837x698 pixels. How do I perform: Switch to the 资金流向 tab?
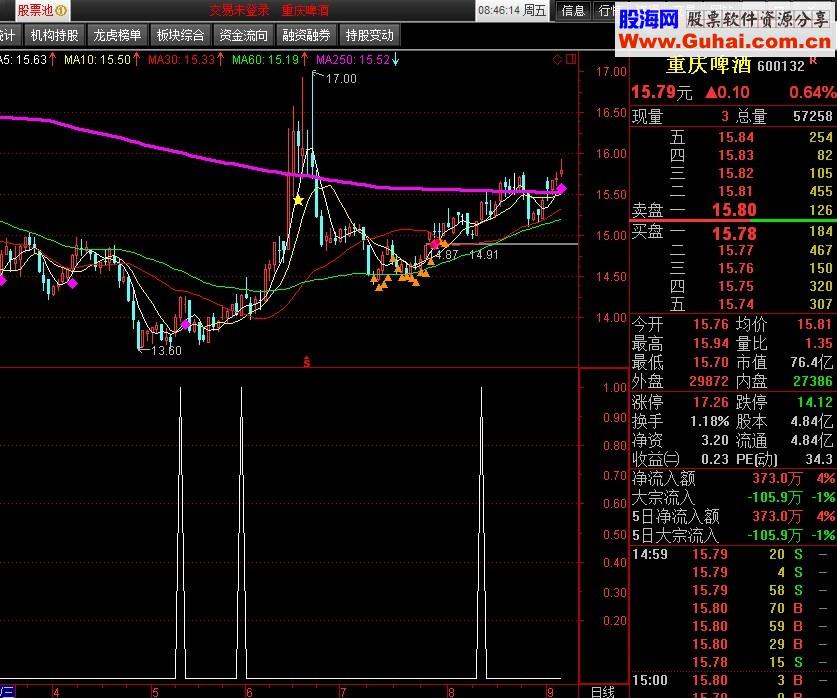(x=243, y=36)
